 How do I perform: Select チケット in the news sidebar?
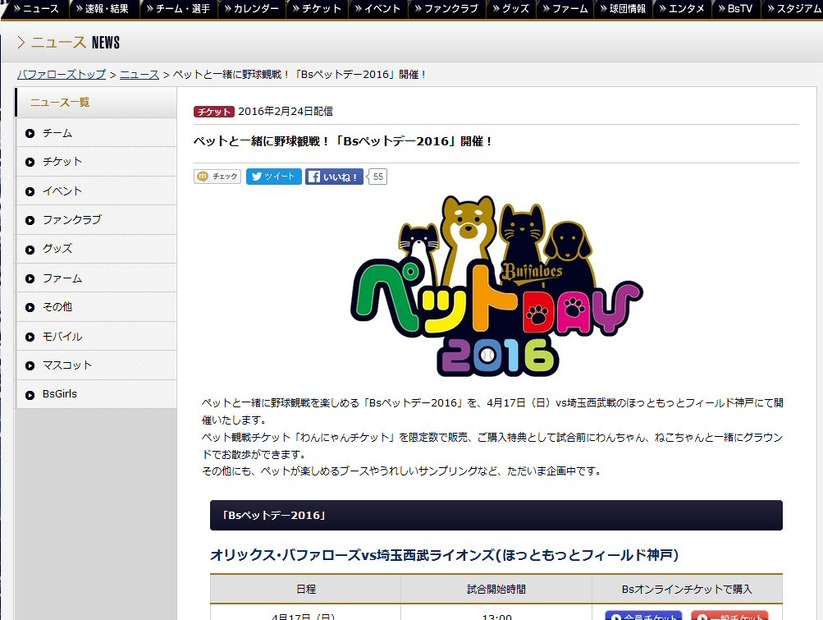[96, 162]
